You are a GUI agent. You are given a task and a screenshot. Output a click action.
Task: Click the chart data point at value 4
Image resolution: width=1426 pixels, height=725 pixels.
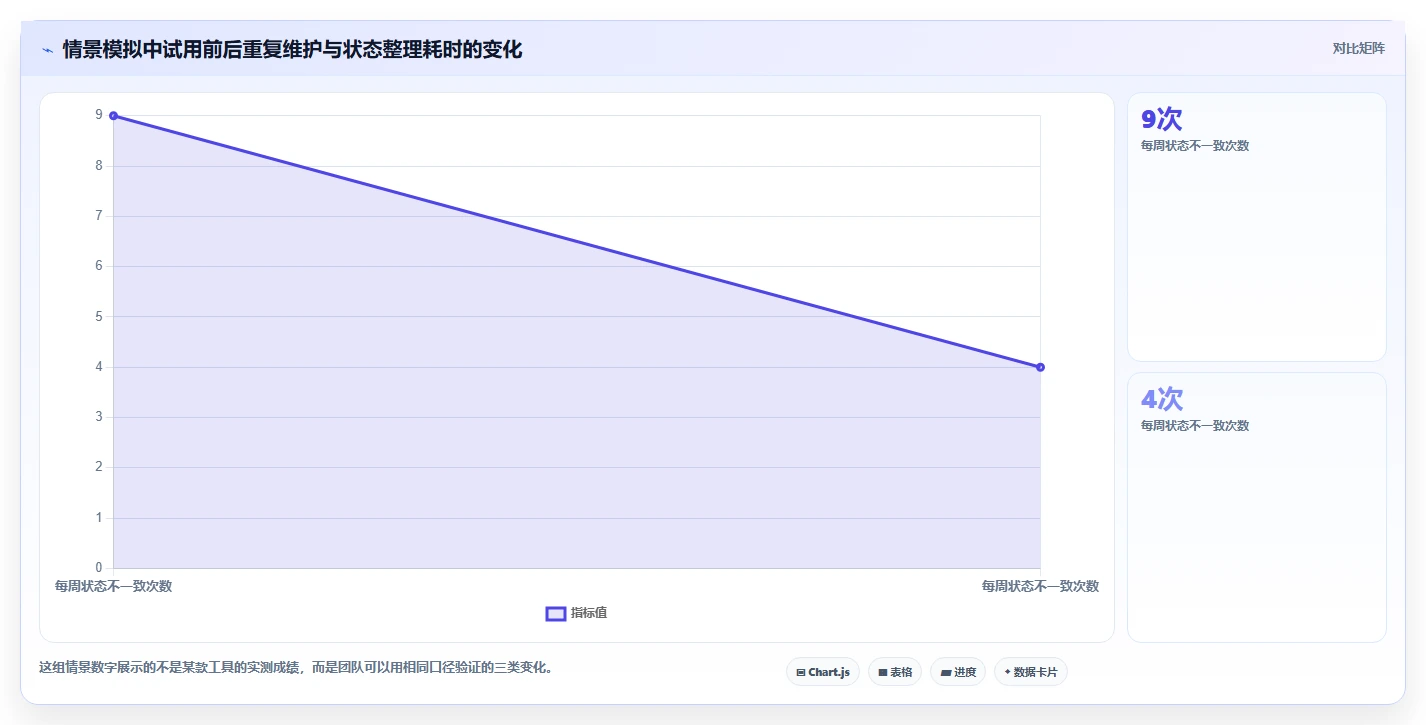pyautogui.click(x=1040, y=367)
